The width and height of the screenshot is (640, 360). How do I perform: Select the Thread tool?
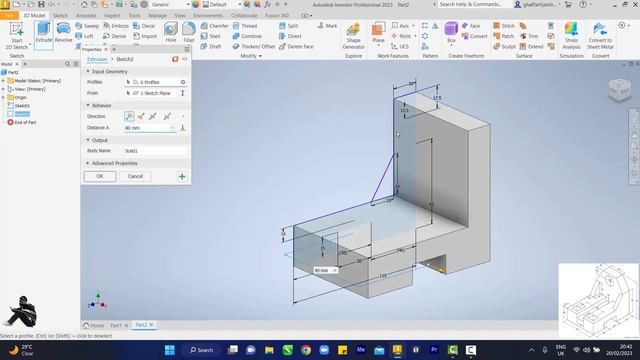tap(245, 26)
